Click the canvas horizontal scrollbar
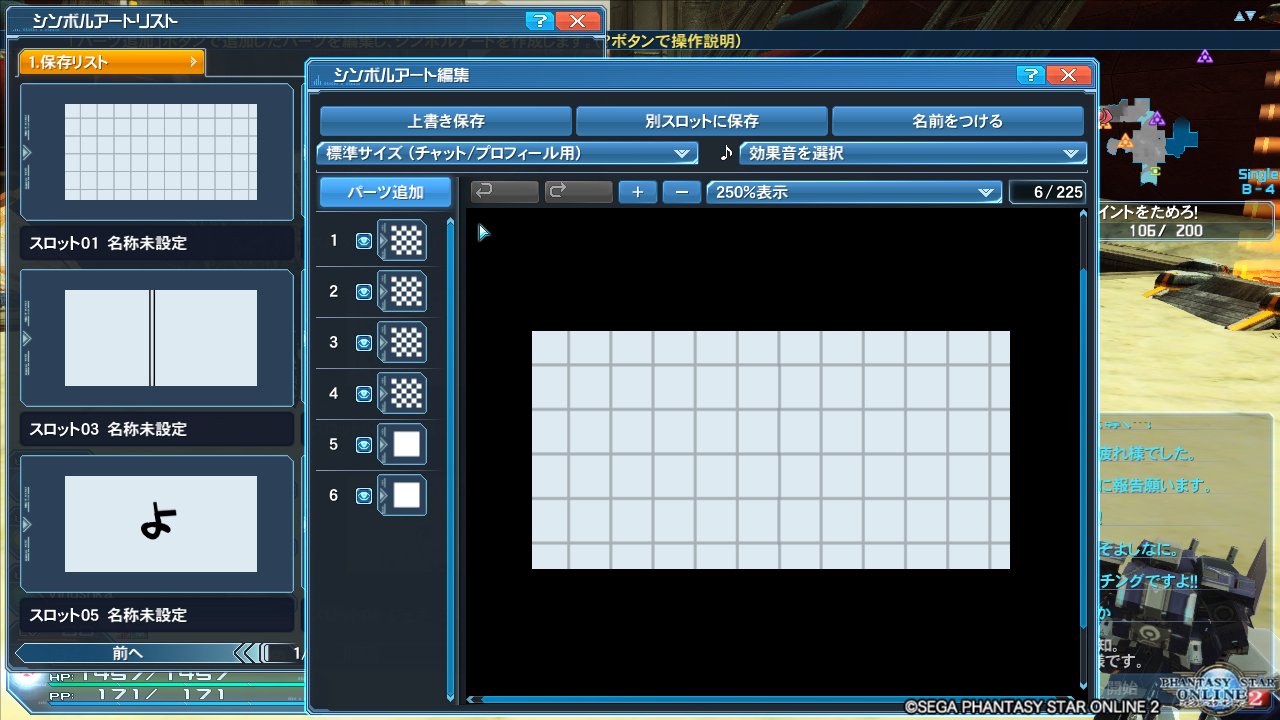The image size is (1280, 720). point(772,700)
